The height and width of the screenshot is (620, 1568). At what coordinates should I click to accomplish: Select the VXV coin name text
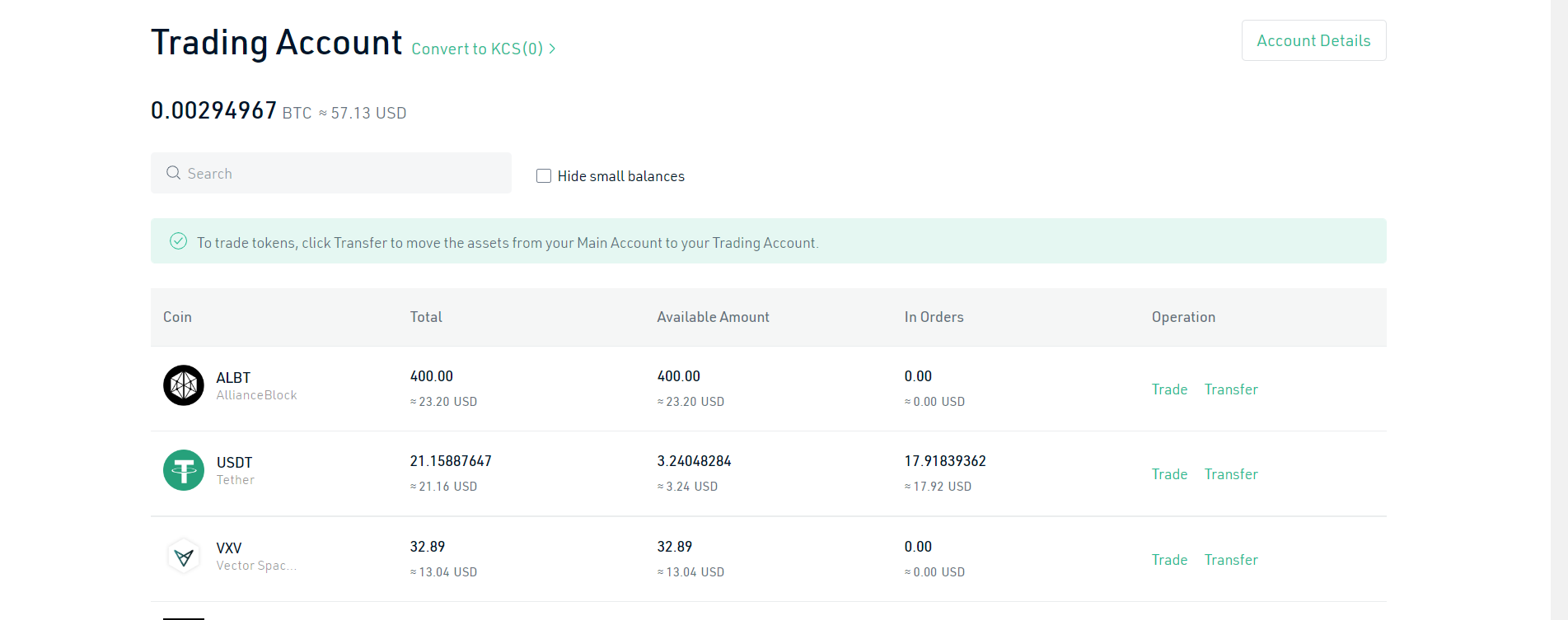(229, 548)
